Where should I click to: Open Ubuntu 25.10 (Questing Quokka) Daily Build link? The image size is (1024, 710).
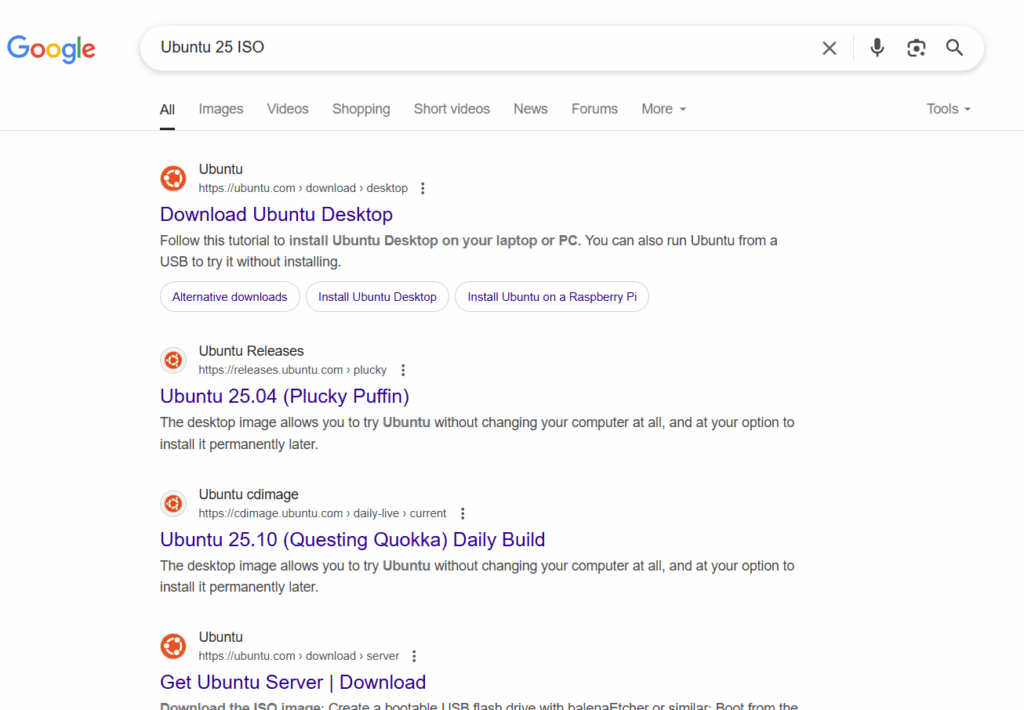[353, 540]
